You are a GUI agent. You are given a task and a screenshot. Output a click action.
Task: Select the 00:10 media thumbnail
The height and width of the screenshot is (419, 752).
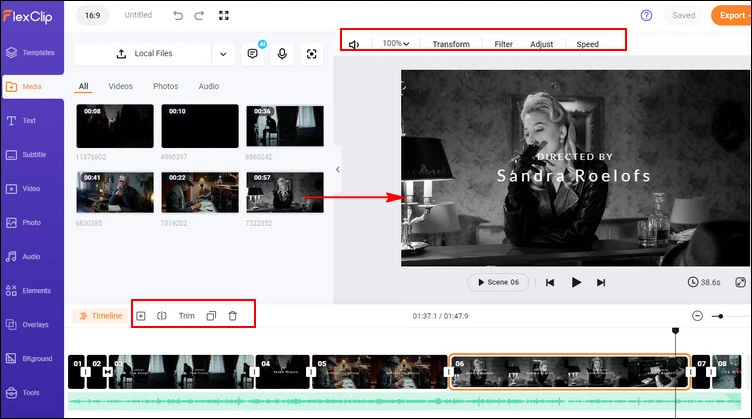coord(200,126)
